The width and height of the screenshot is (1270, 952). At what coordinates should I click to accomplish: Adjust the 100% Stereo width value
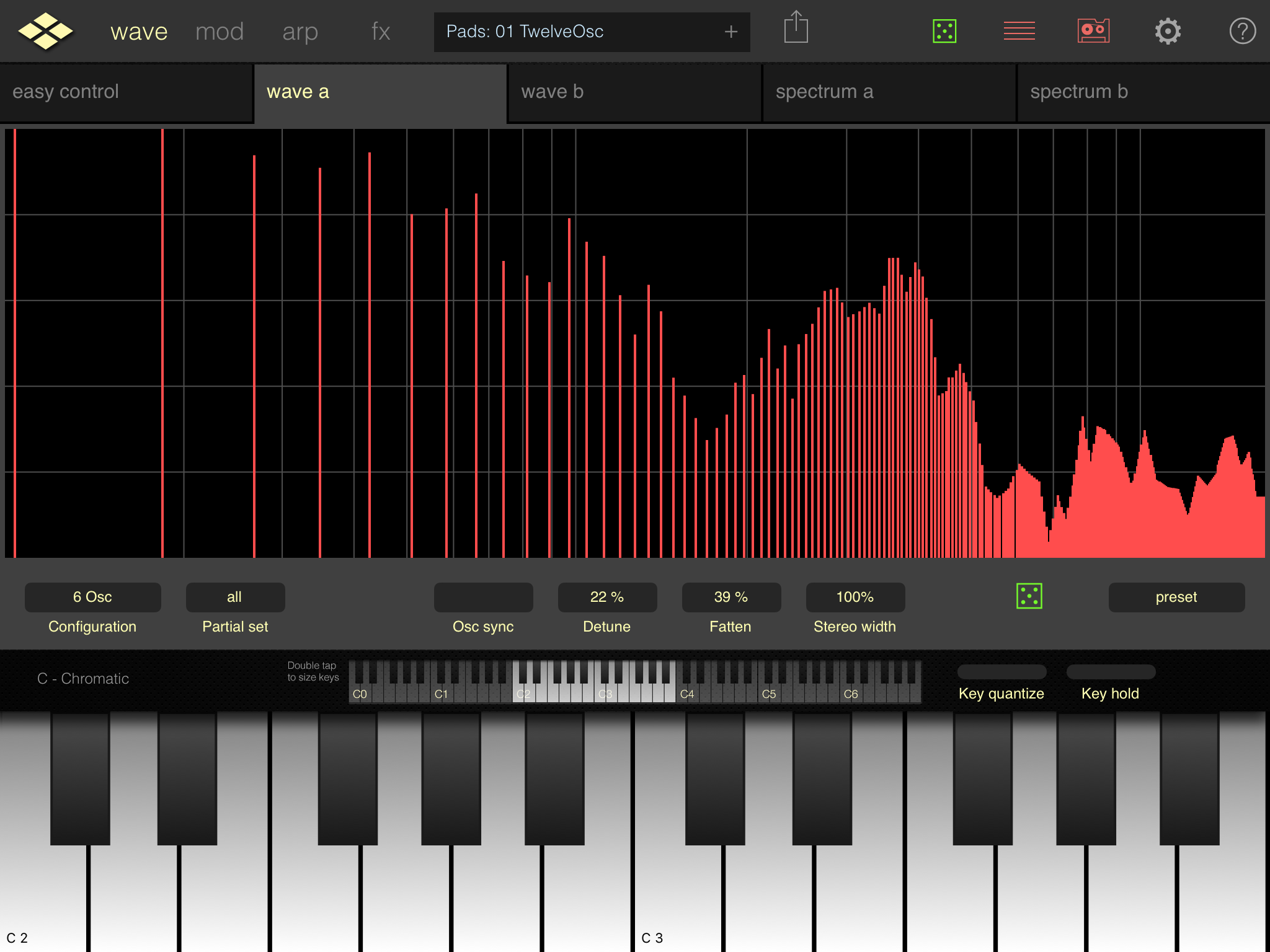tap(856, 597)
